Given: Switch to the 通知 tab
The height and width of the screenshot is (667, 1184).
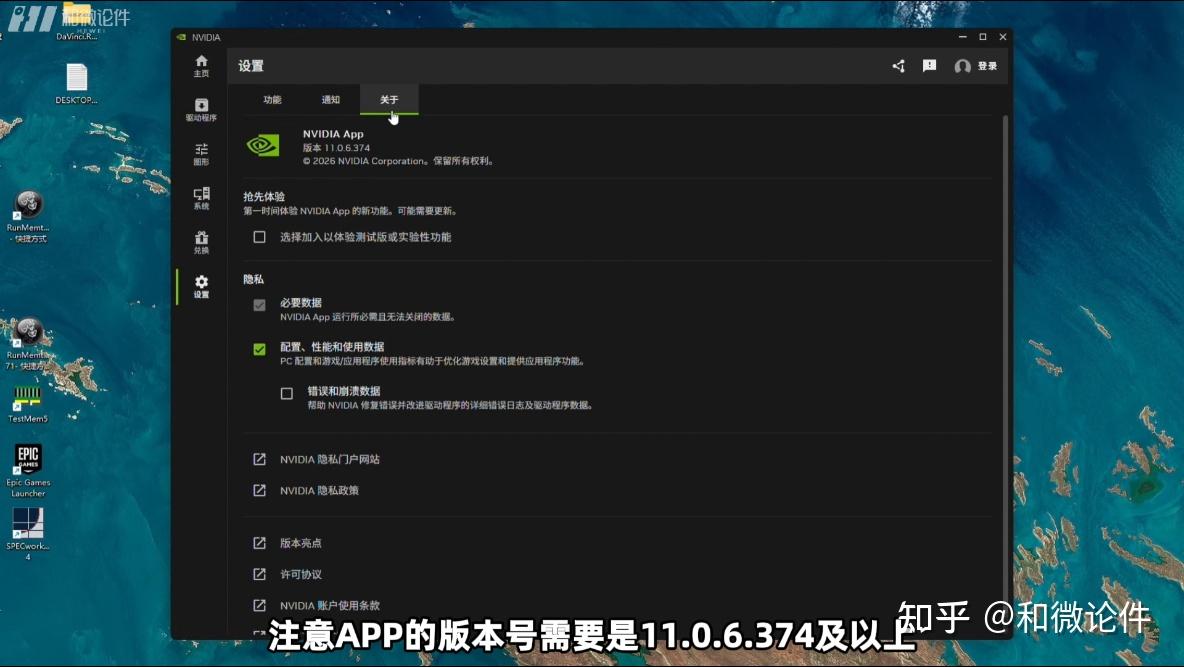Looking at the screenshot, I should pos(331,100).
